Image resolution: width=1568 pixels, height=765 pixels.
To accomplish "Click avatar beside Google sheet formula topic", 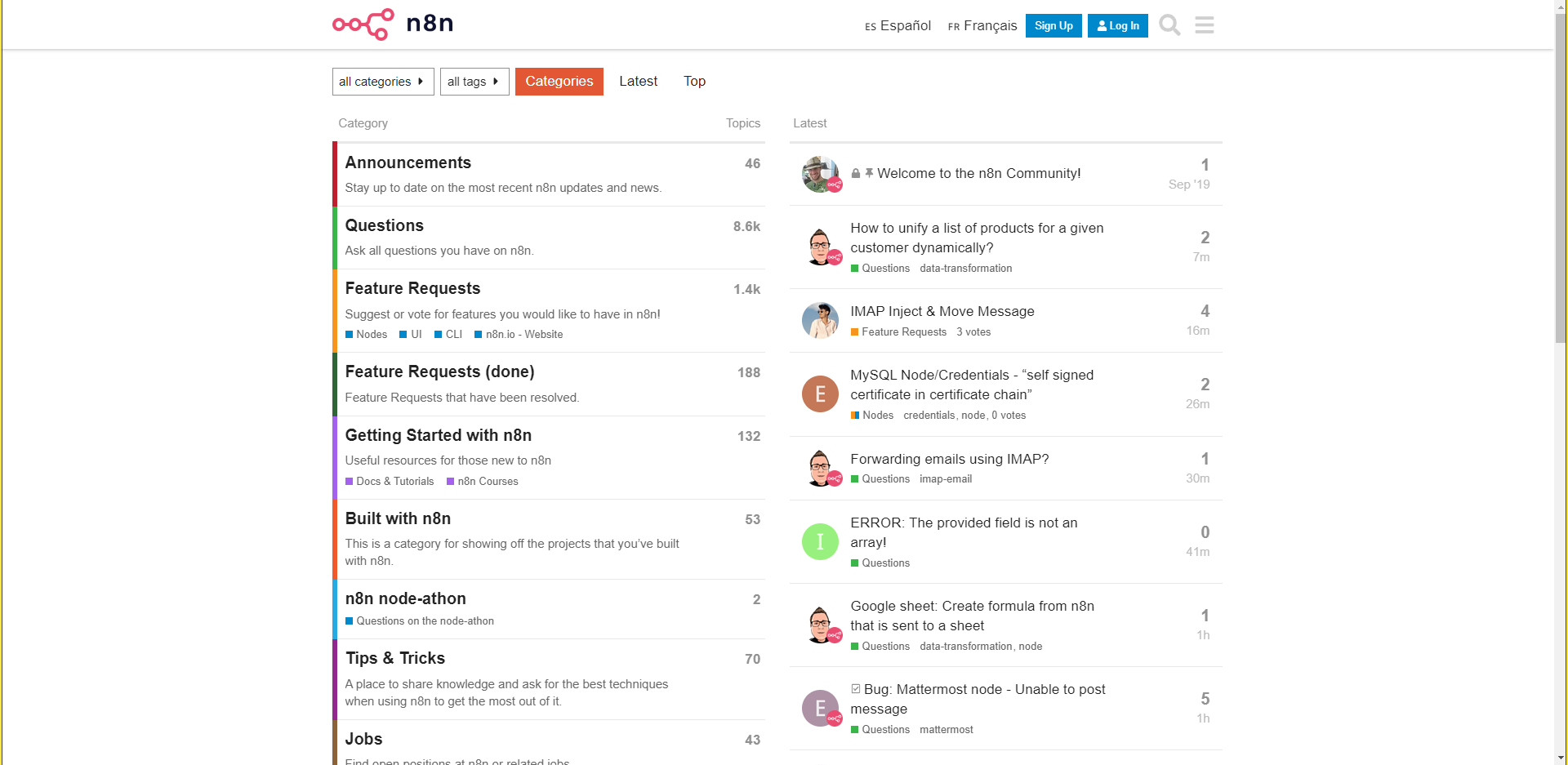I will point(820,625).
